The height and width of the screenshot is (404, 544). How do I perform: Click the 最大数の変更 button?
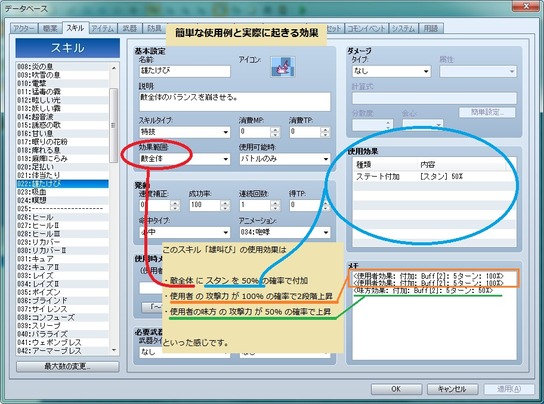(x=68, y=366)
